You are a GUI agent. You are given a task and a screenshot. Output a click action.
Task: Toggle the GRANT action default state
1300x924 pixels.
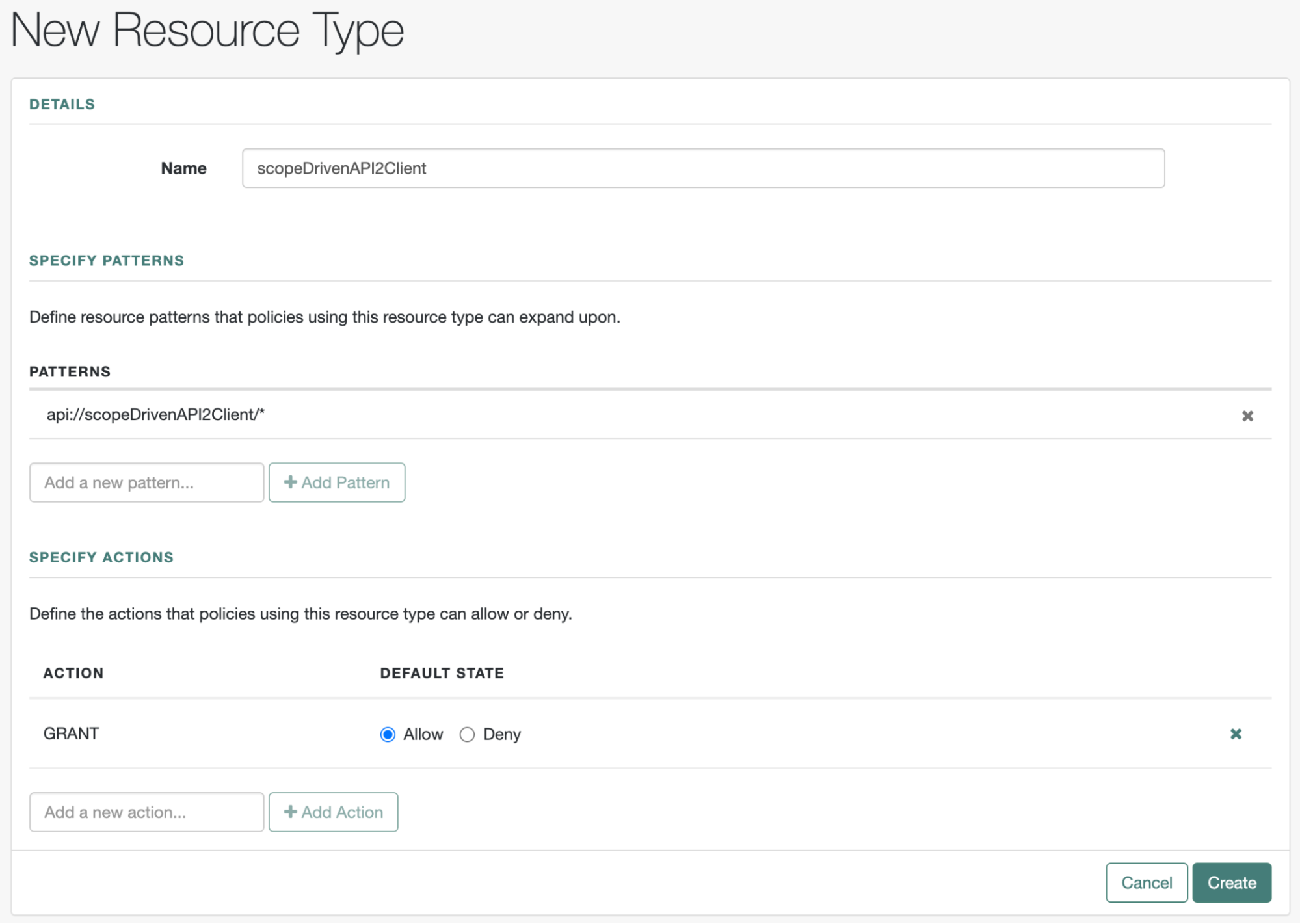468,734
